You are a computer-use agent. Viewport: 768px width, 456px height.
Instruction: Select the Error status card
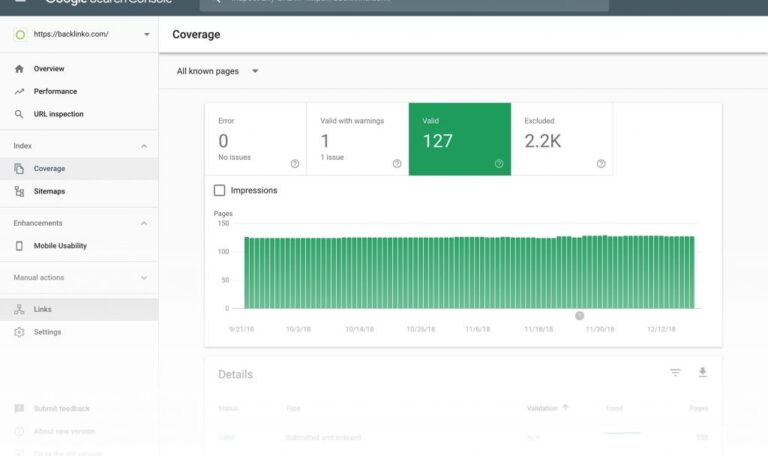point(256,139)
